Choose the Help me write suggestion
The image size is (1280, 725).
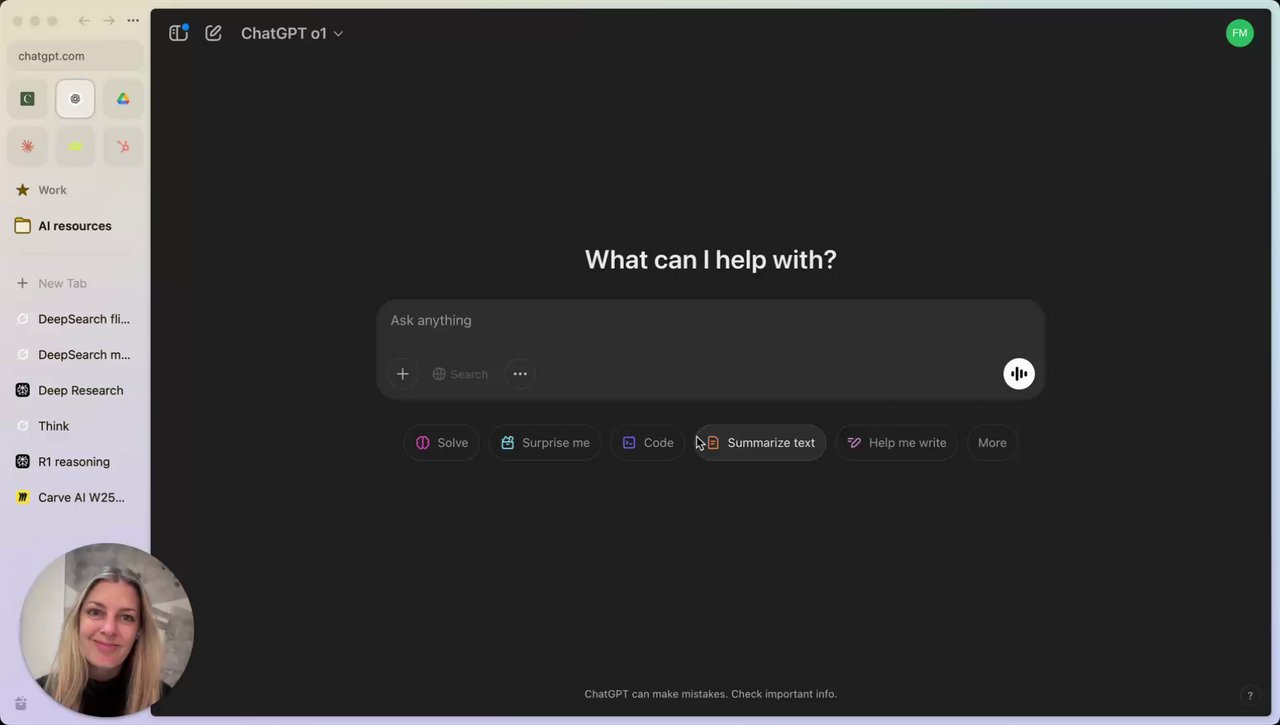[896, 443]
